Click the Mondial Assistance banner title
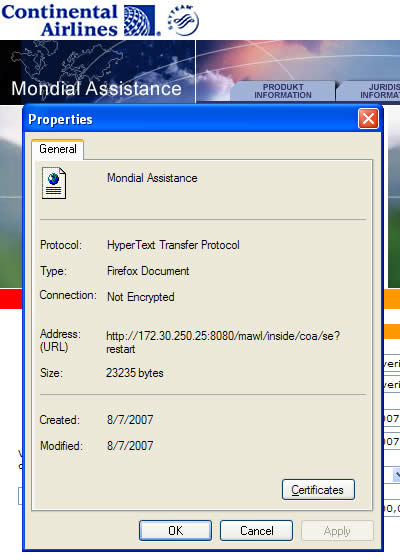This screenshot has height=560, width=400. coord(96,88)
